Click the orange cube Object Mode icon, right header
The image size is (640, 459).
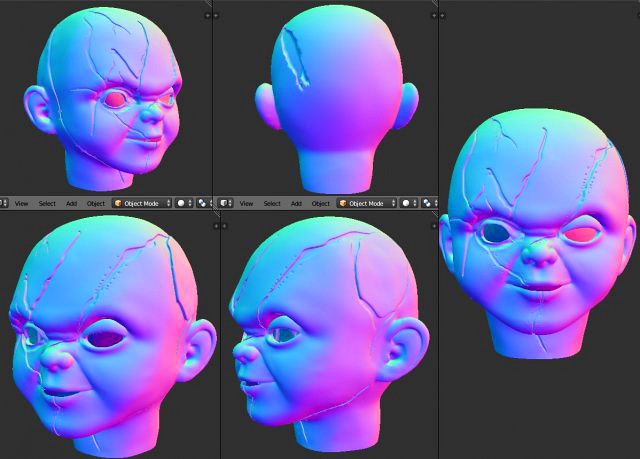click(343, 203)
